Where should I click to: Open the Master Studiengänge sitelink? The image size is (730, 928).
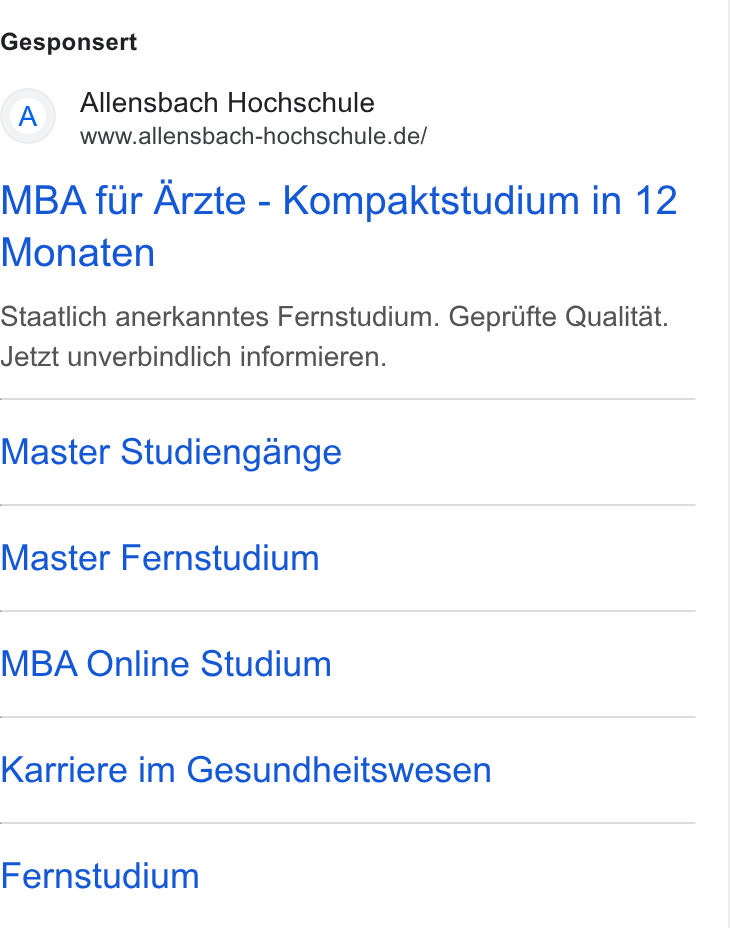(x=171, y=452)
